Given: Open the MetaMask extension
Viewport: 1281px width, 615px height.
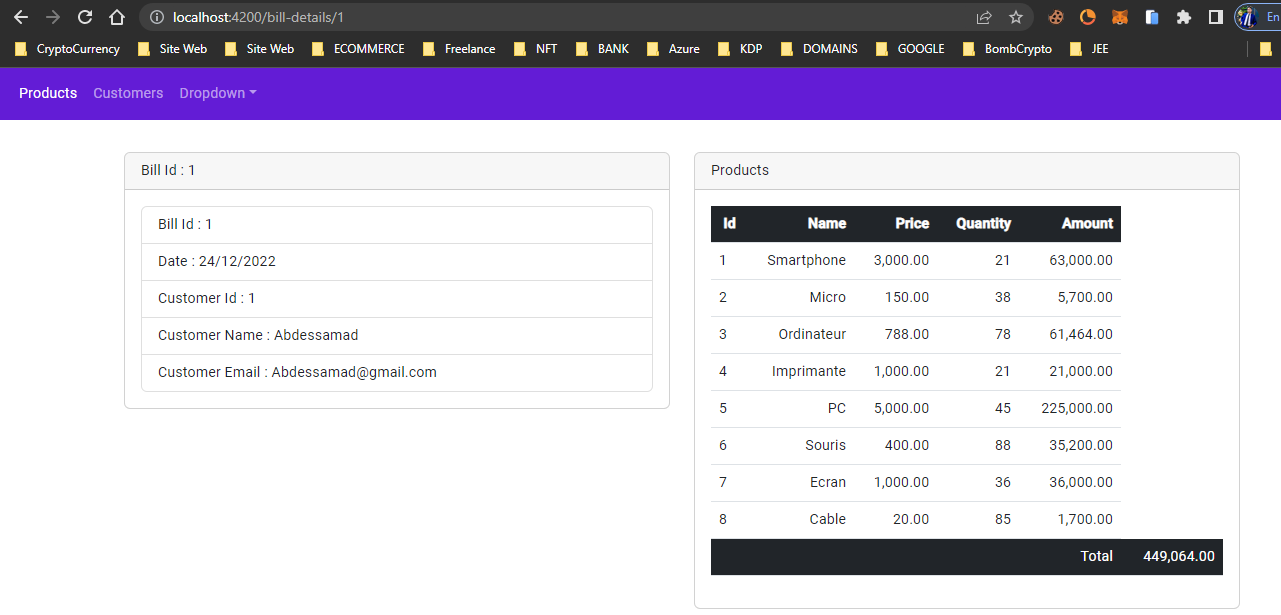Looking at the screenshot, I should pos(1120,17).
